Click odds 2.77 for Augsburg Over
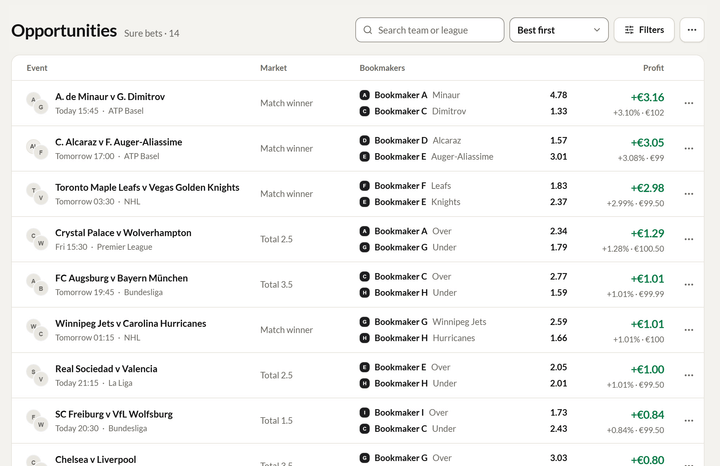Viewport: 720px width, 466px height. click(x=558, y=276)
